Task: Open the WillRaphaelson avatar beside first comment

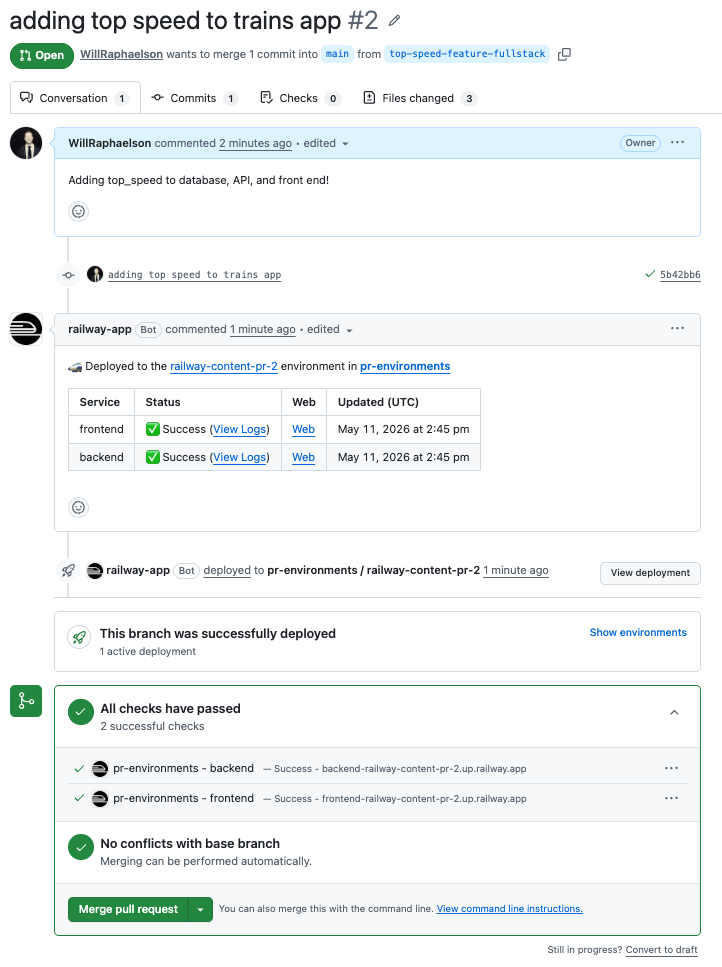Action: pyautogui.click(x=26, y=143)
